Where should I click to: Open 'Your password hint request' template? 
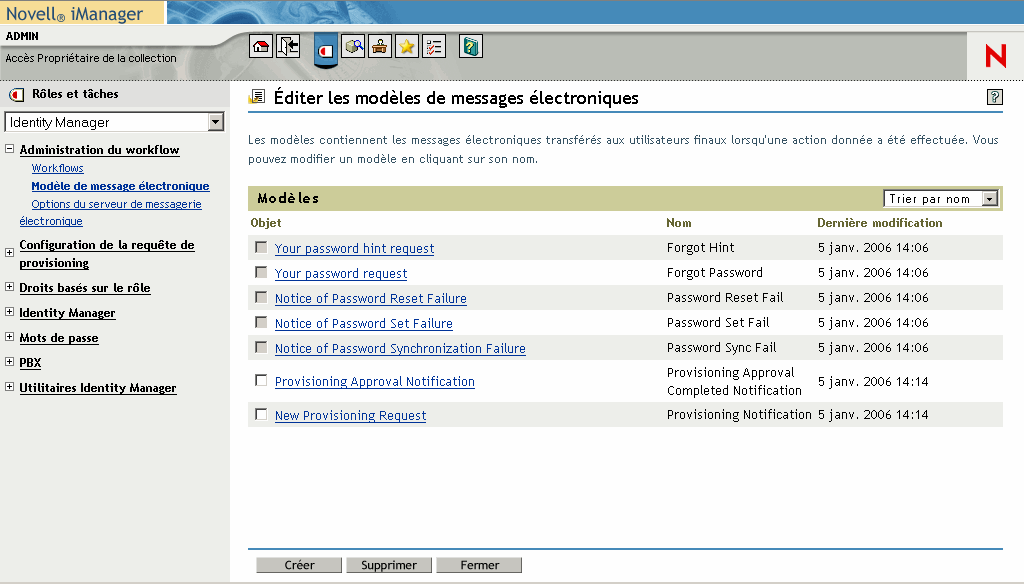[x=355, y=248]
